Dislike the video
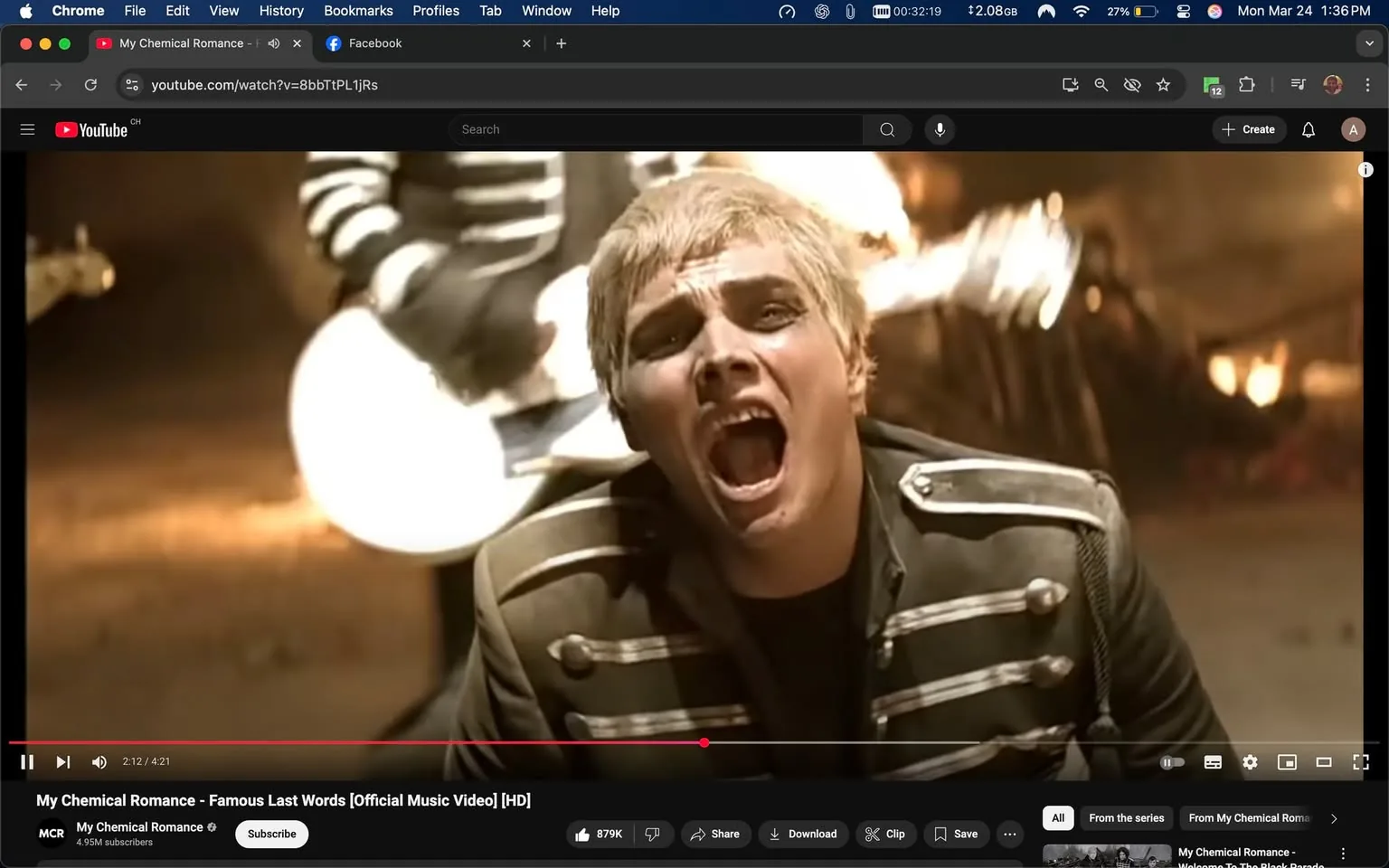This screenshot has width=1389, height=868. click(653, 834)
